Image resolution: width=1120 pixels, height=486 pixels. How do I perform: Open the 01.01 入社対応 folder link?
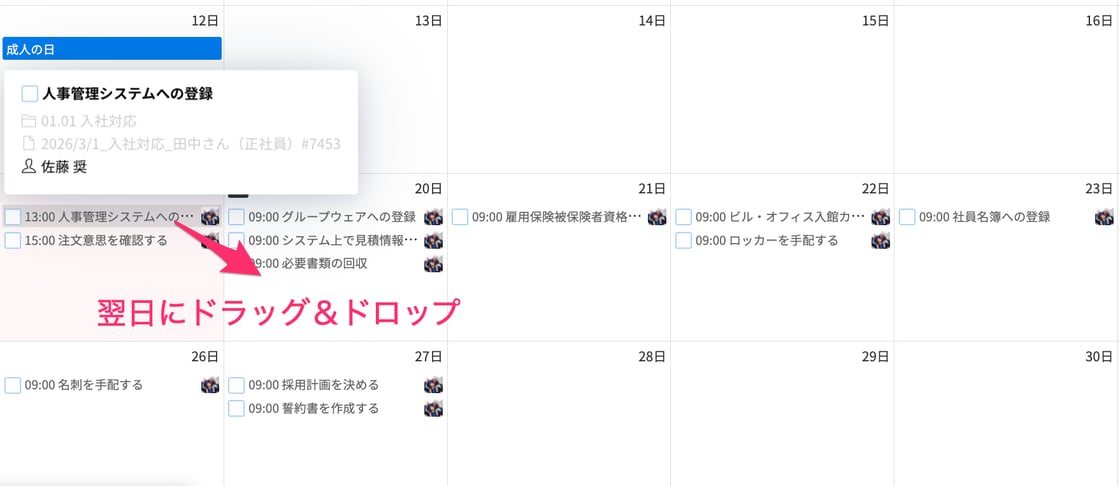(x=89, y=122)
